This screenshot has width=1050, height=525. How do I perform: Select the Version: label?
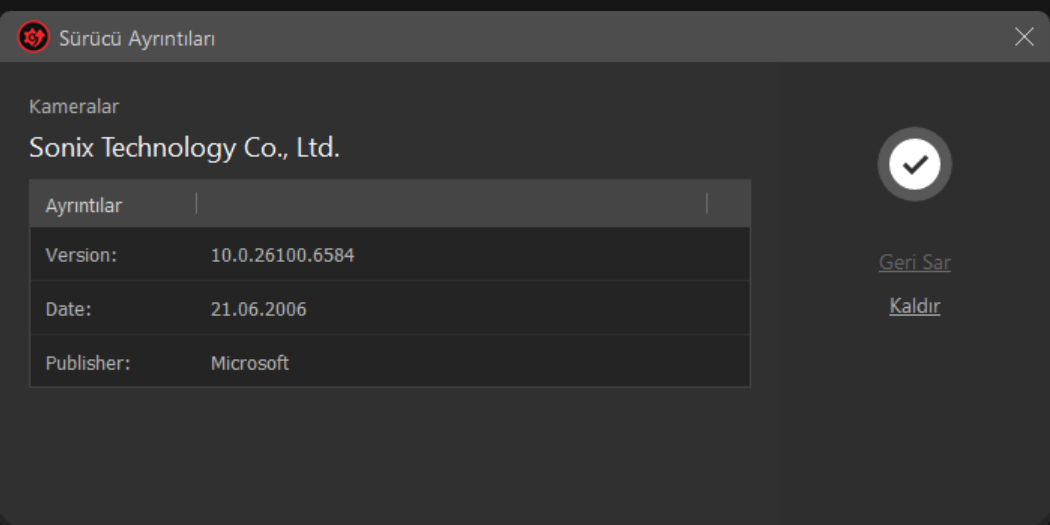pyautogui.click(x=81, y=255)
